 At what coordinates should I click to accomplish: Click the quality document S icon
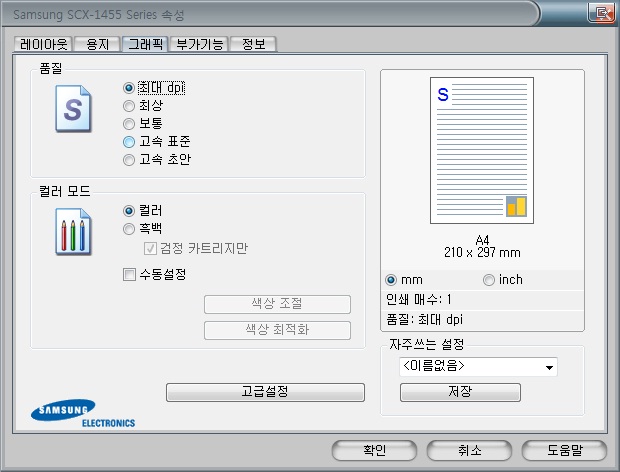[73, 109]
